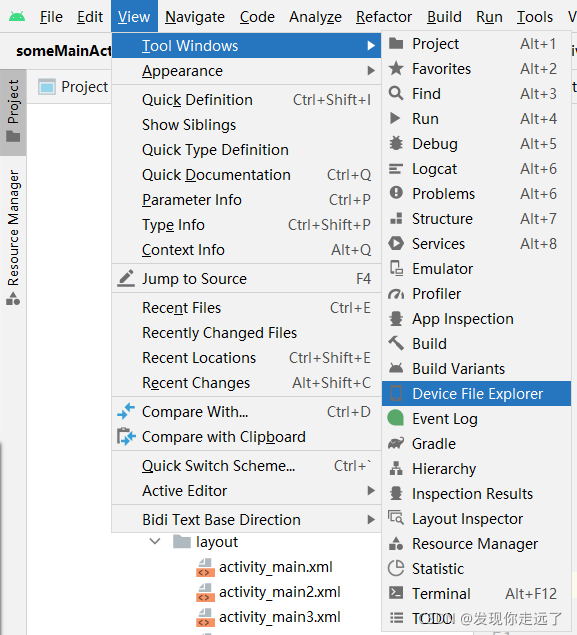Viewport: 577px width, 635px height.
Task: Select the Build hammer icon
Action: coord(396,343)
